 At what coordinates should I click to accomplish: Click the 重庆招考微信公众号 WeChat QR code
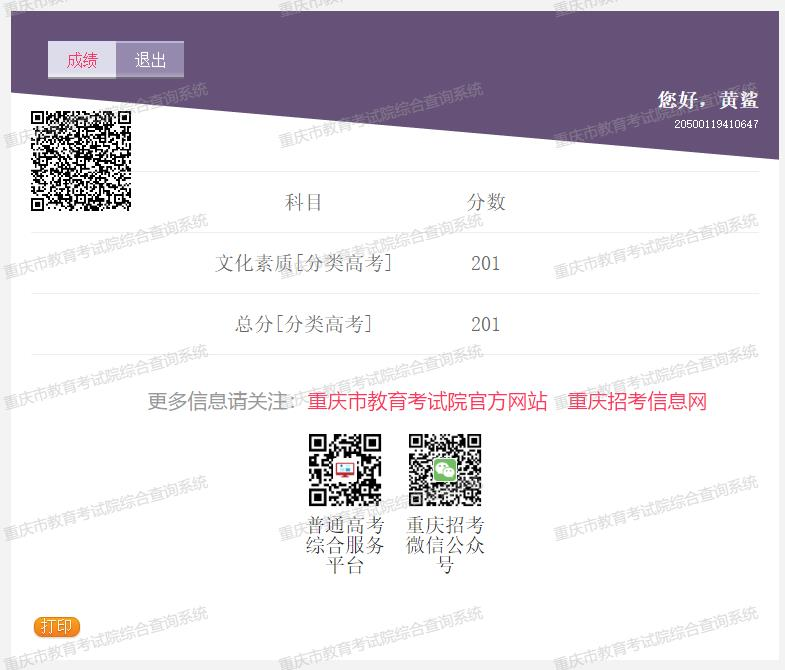tap(445, 470)
